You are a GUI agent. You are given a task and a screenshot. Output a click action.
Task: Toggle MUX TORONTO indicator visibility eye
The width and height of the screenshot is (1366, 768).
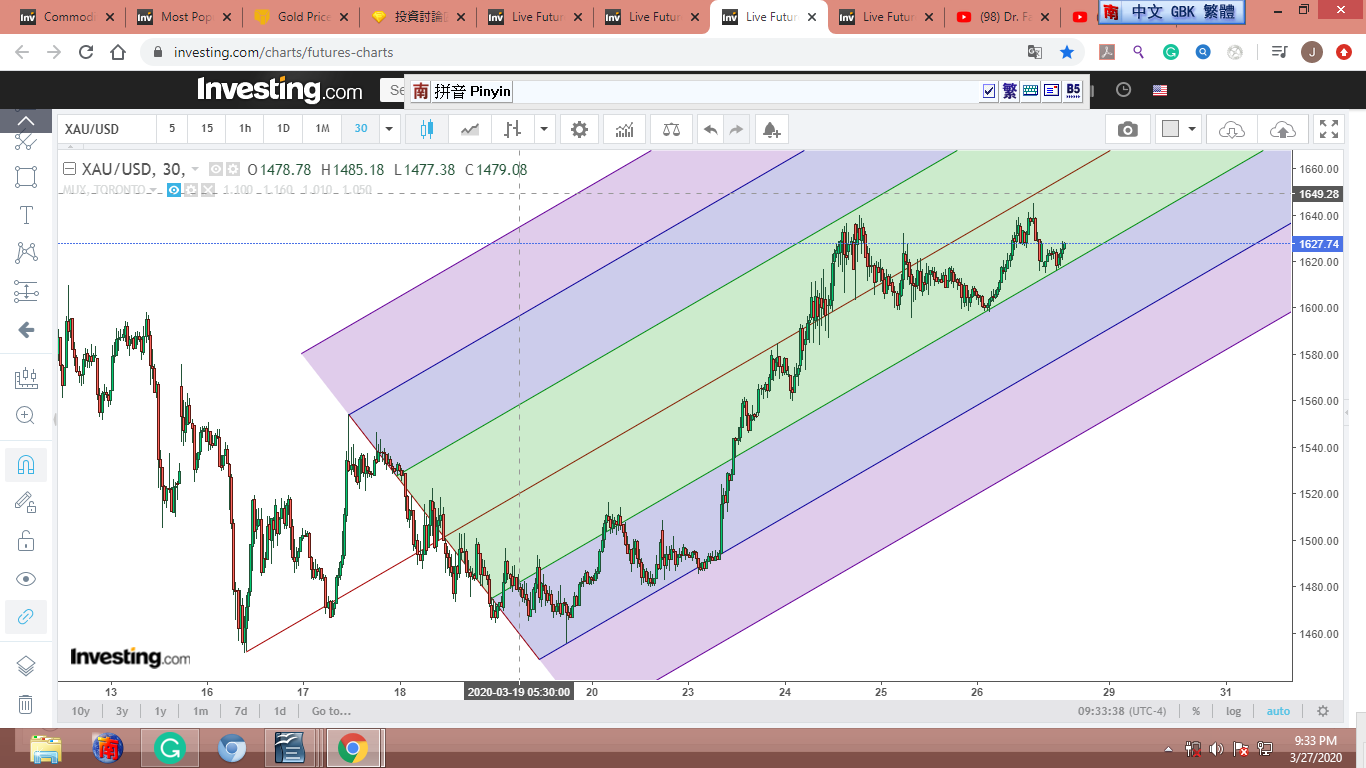point(174,190)
